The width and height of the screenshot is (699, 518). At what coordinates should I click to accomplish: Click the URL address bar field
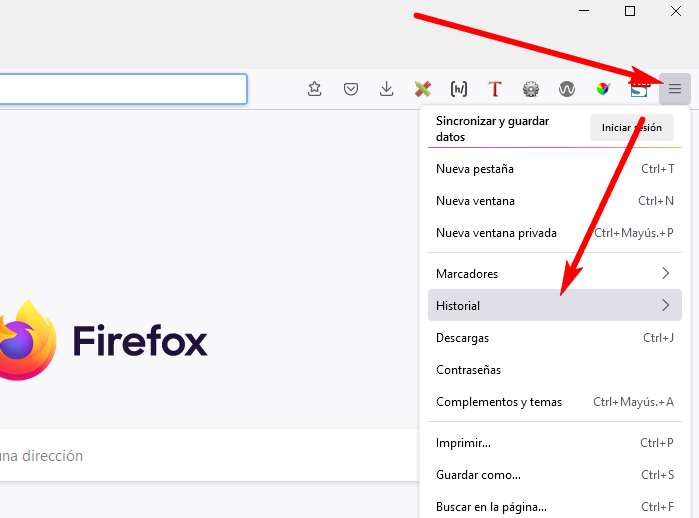[x=120, y=89]
